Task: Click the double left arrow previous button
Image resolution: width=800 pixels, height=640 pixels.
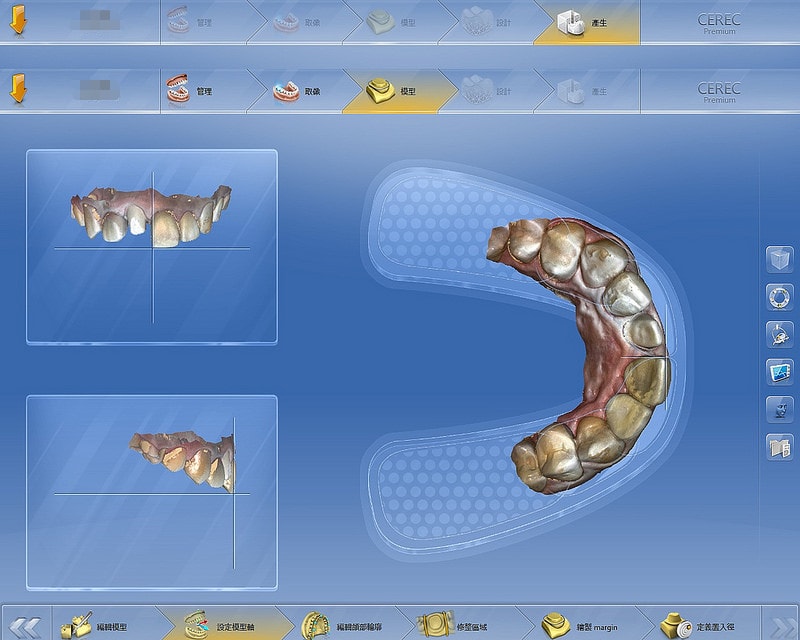Action: click(24, 626)
